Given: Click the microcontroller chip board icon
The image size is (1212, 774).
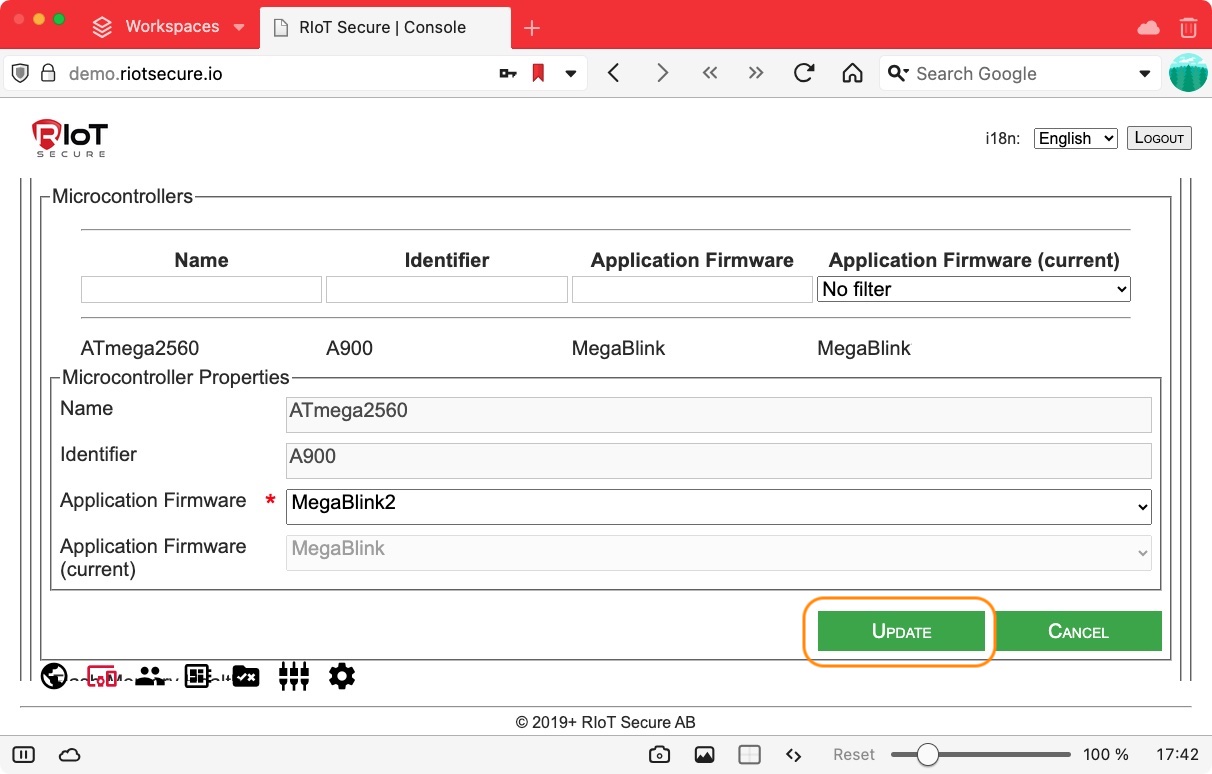Looking at the screenshot, I should pos(197,677).
